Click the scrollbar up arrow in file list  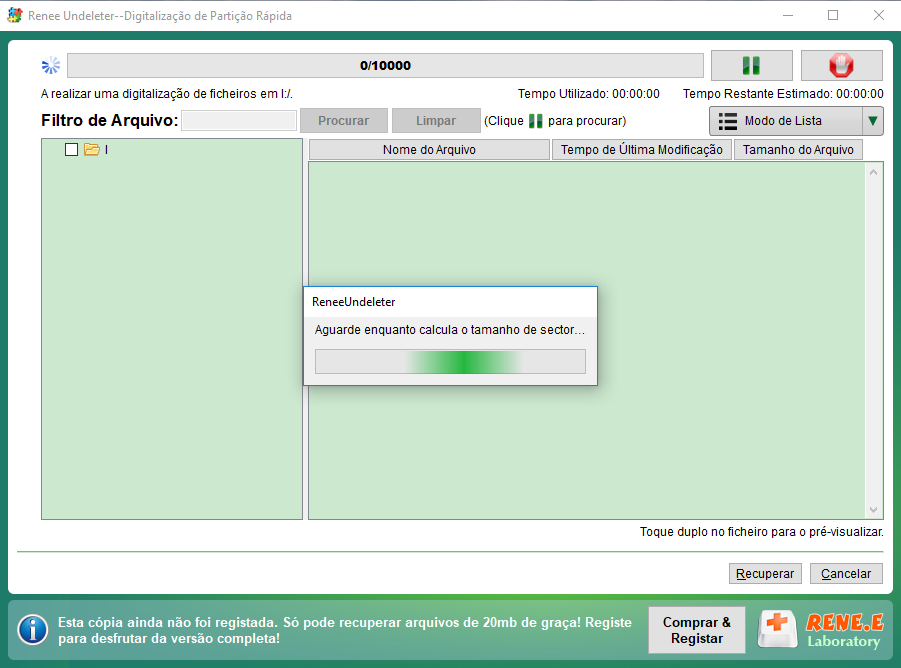(x=873, y=172)
